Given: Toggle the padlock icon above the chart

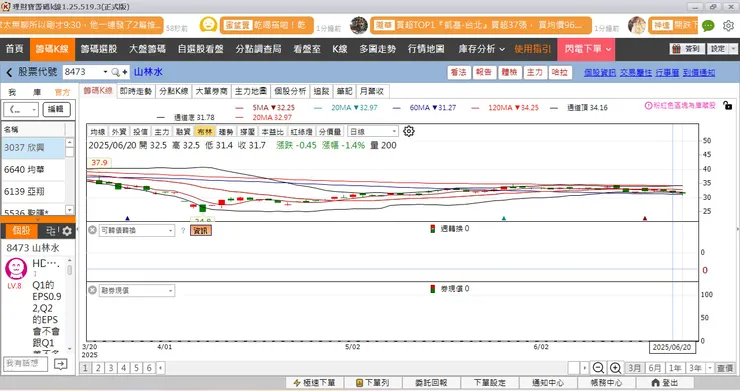Looking at the screenshot, I should 728,105.
